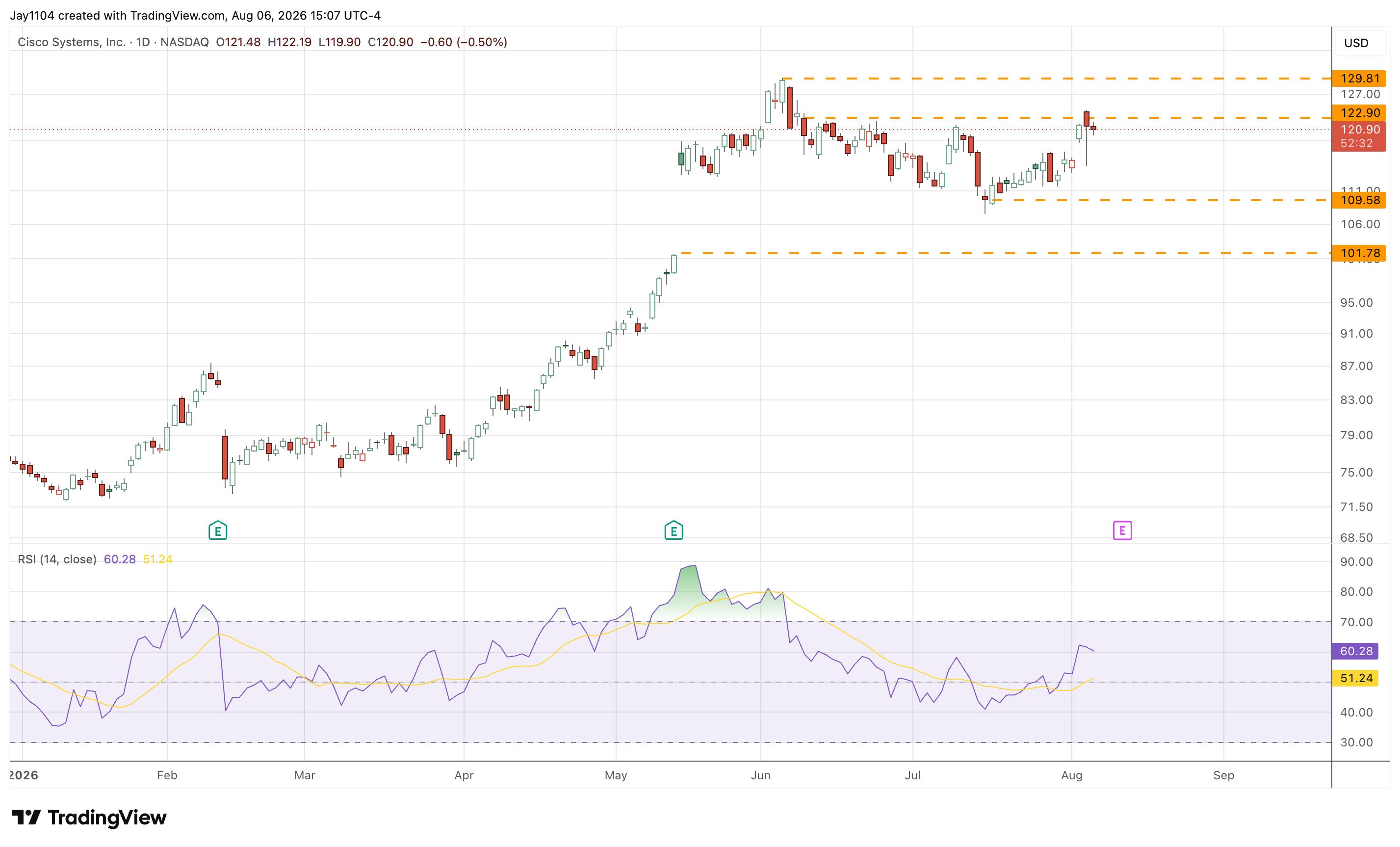Viewport: 1400px width, 847px height.
Task: Click the RSI average label 51.24 on axis
Action: (x=1355, y=678)
